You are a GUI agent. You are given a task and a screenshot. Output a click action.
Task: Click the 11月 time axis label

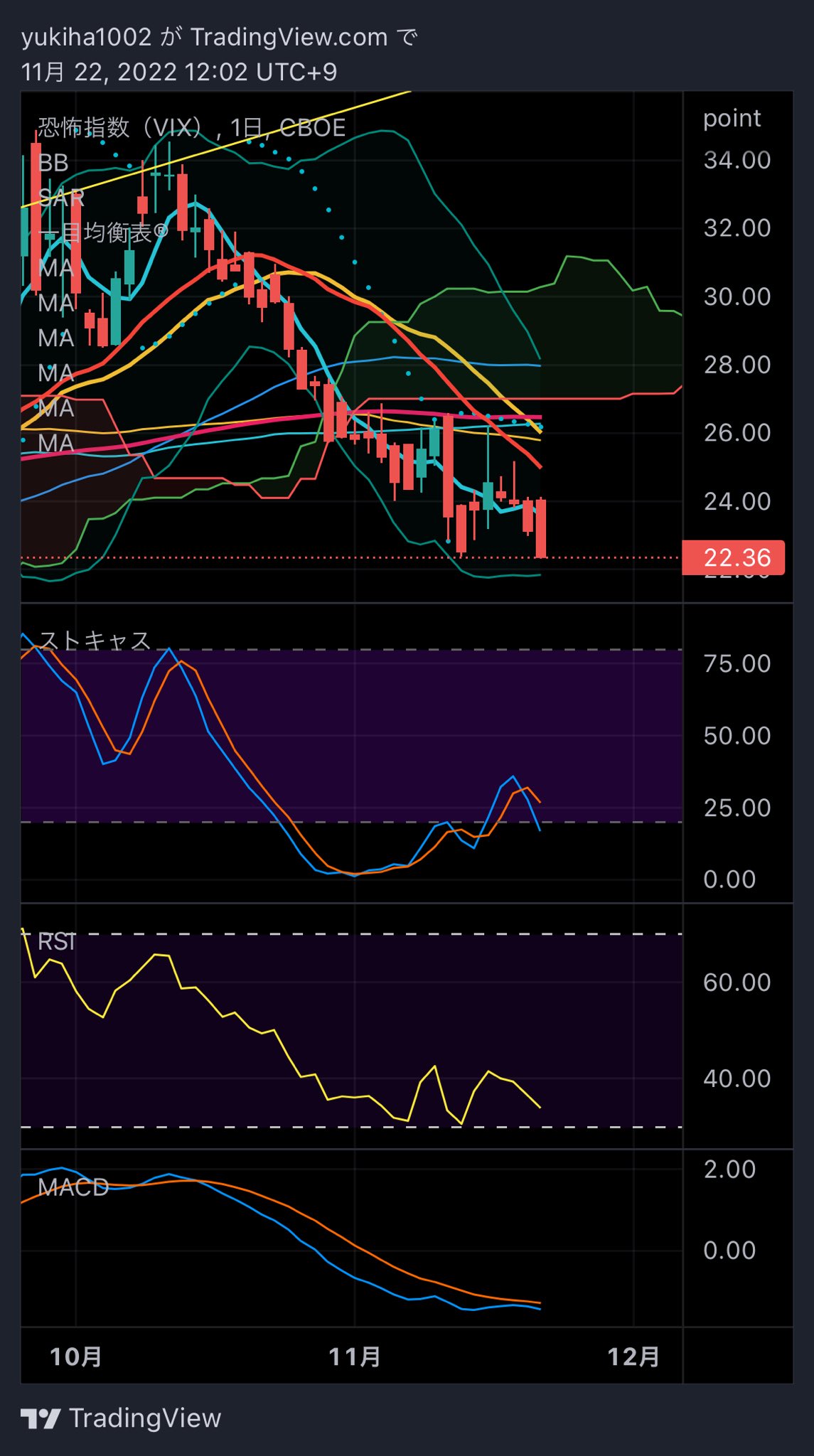(355, 1356)
